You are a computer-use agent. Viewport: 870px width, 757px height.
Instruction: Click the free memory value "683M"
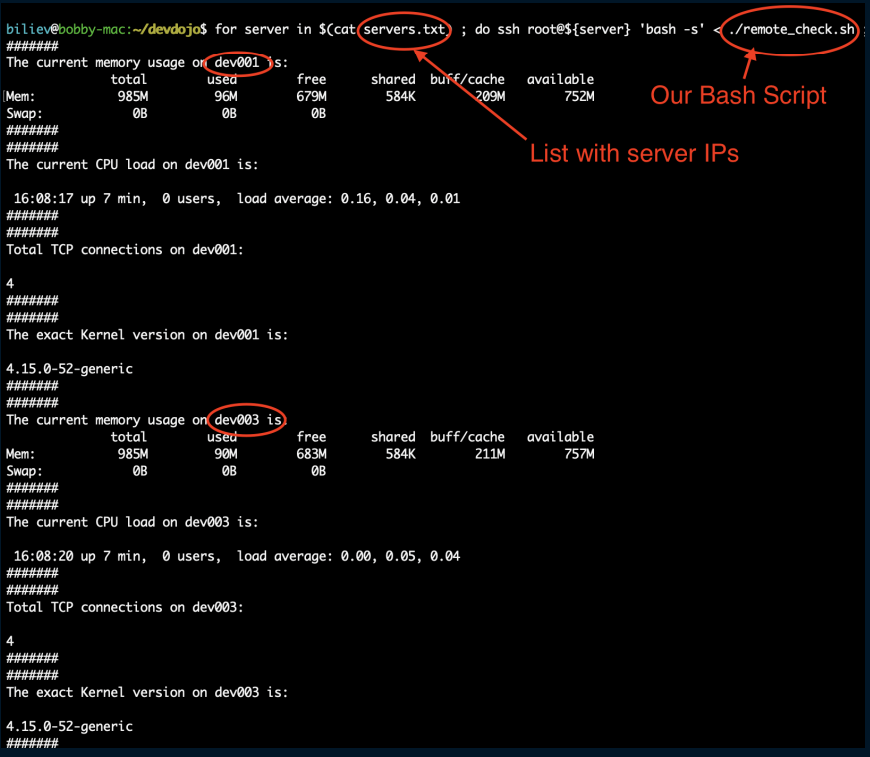click(x=311, y=454)
